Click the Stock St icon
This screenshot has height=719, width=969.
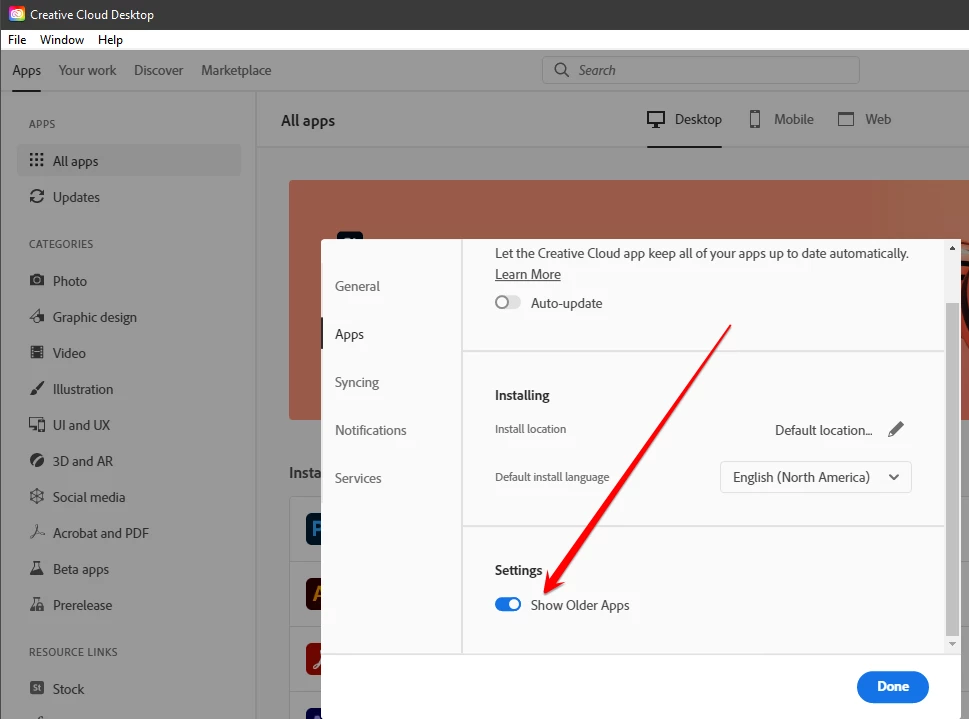click(36, 688)
